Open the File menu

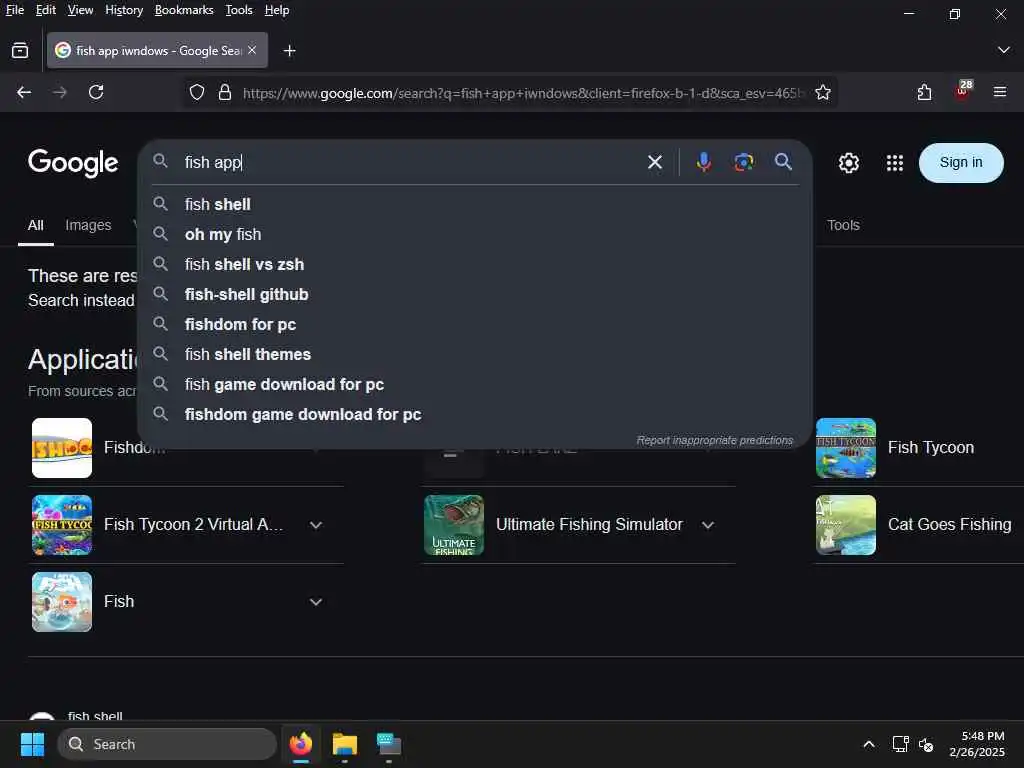coord(14,10)
